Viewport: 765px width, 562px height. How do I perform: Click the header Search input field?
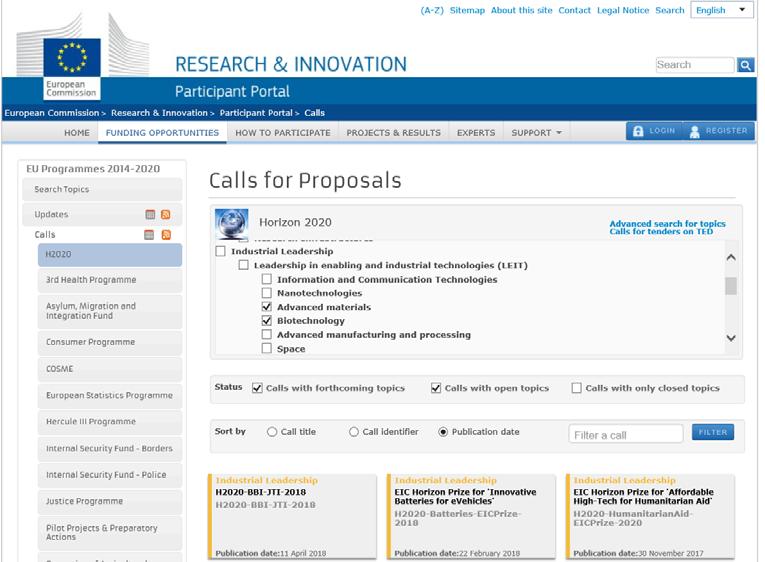pyautogui.click(x=695, y=65)
